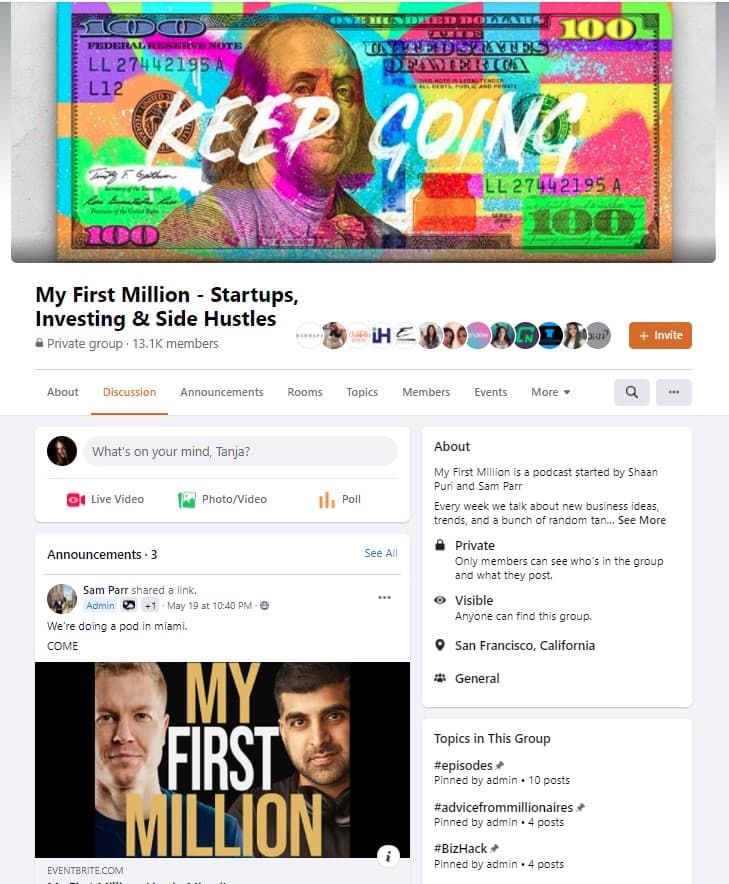Create a Poll in the group
Screen dimensions: 729x884
pyautogui.click(x=340, y=500)
